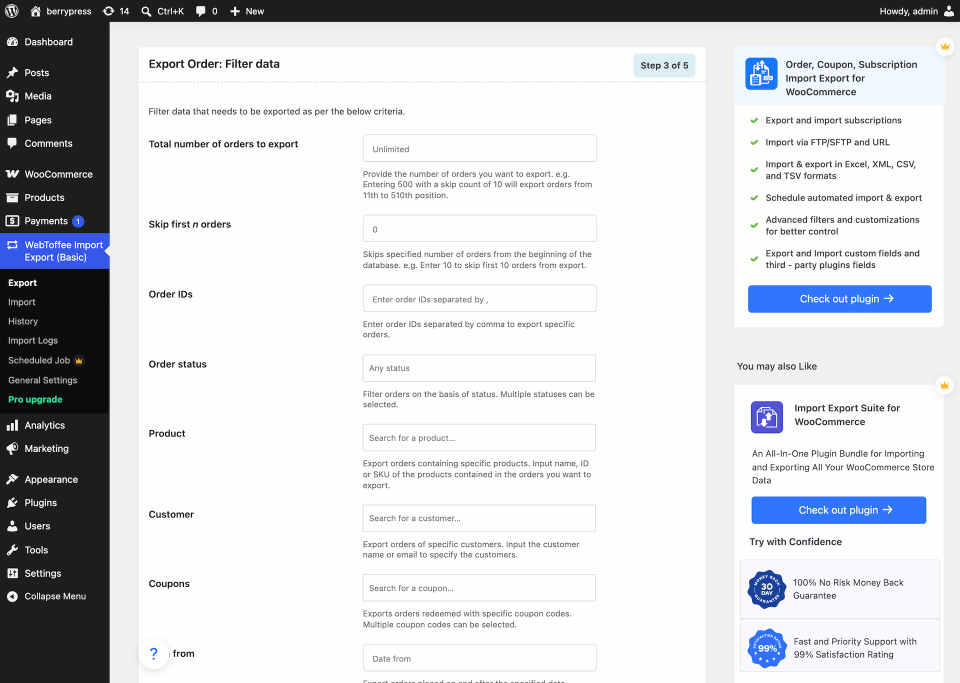
Task: Open the Plugins menu icon
Action: pos(12,502)
